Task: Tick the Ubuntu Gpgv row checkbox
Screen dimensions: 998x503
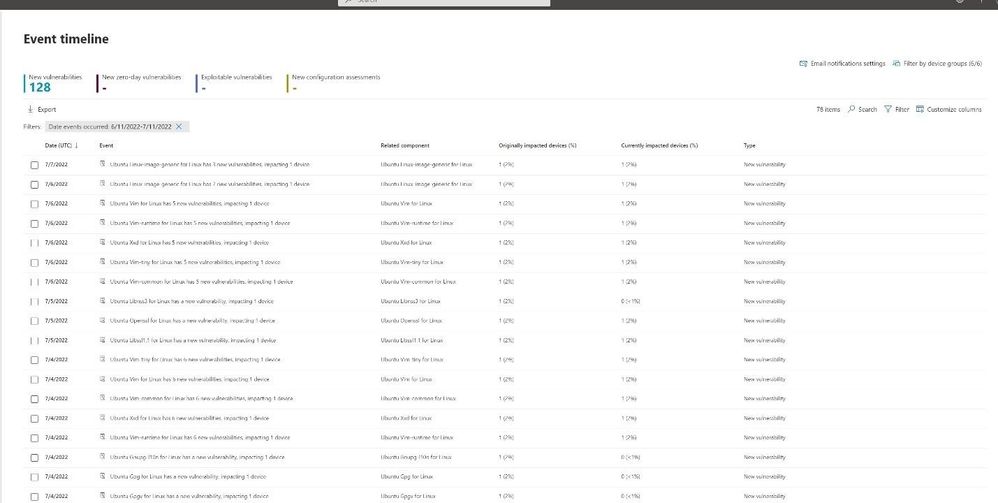Action: 34,496
